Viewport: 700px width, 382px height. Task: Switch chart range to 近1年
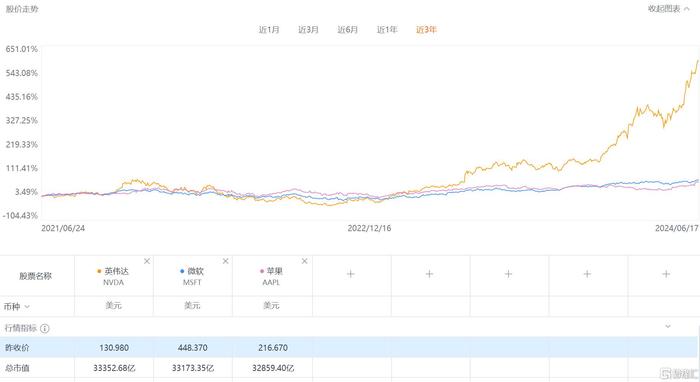[387, 30]
